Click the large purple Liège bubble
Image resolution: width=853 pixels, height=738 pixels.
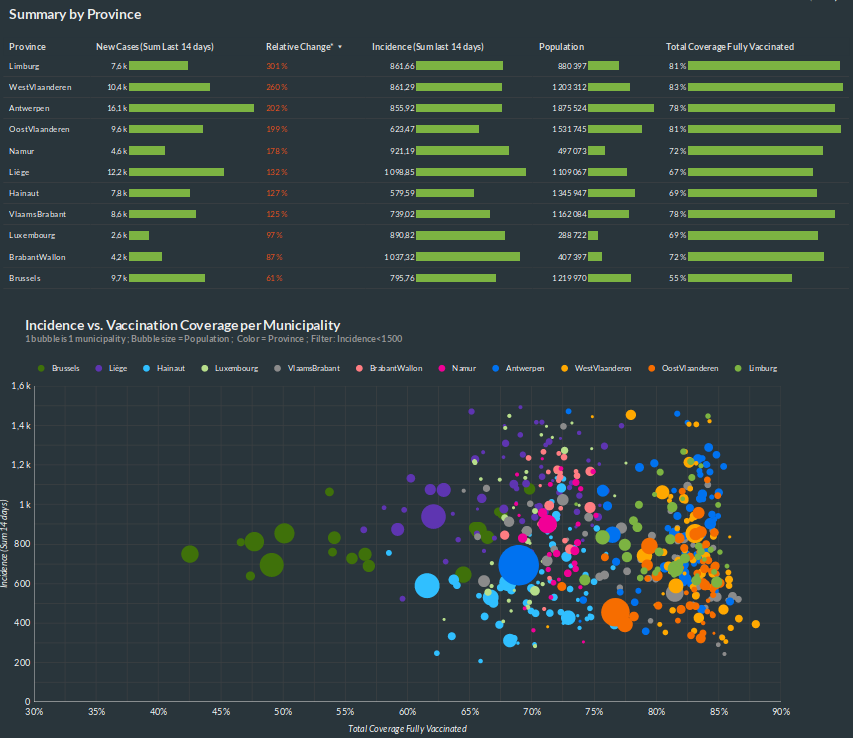pyautogui.click(x=433, y=516)
